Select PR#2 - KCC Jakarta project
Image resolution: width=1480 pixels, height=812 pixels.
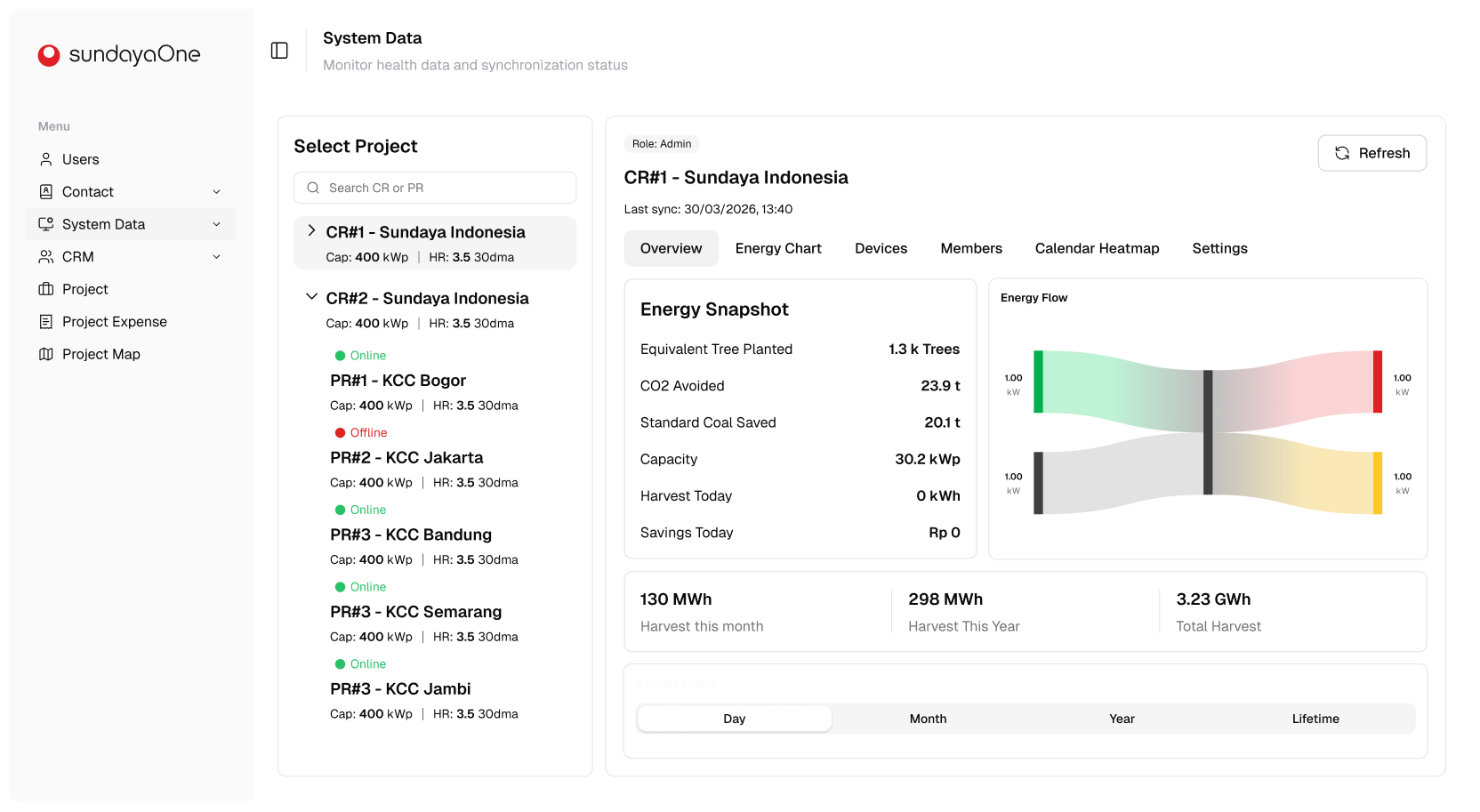(x=406, y=458)
